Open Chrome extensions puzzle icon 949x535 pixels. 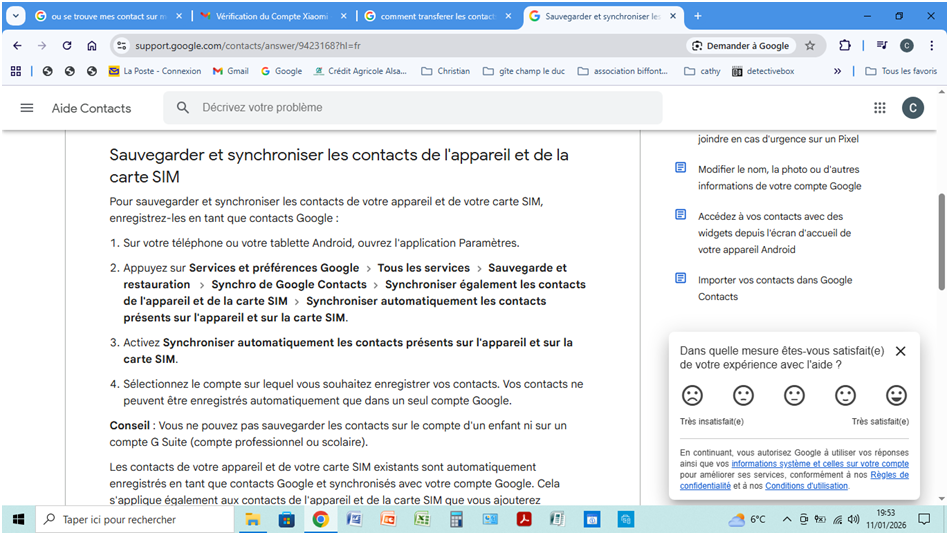click(845, 45)
